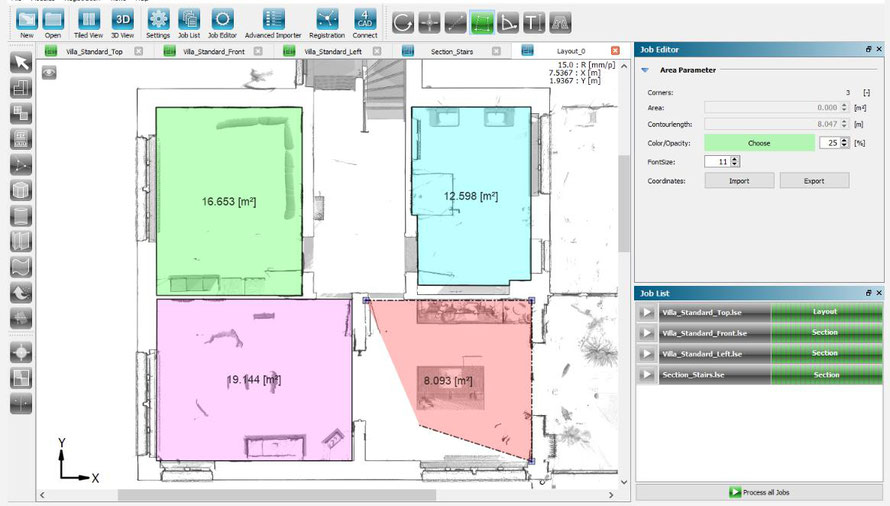
Task: Click the viewport horizontal scrollbar
Action: (x=276, y=495)
